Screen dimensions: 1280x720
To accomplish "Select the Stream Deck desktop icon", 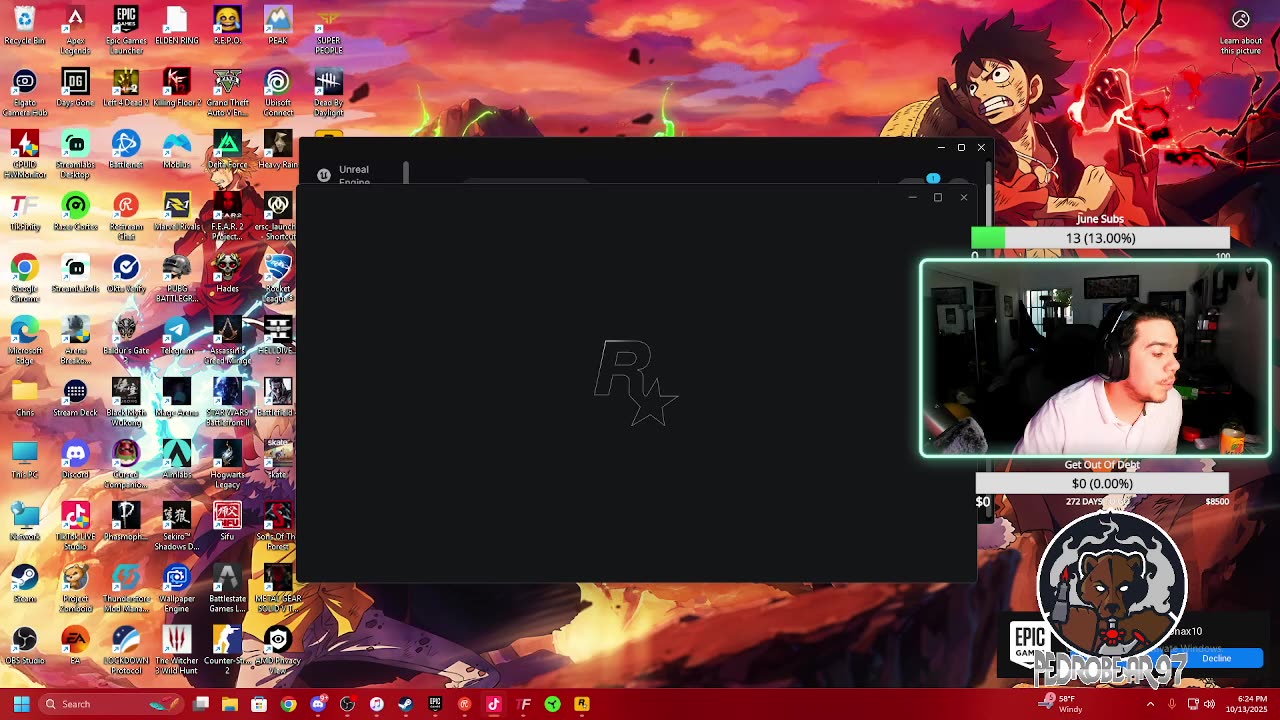I will (x=75, y=398).
